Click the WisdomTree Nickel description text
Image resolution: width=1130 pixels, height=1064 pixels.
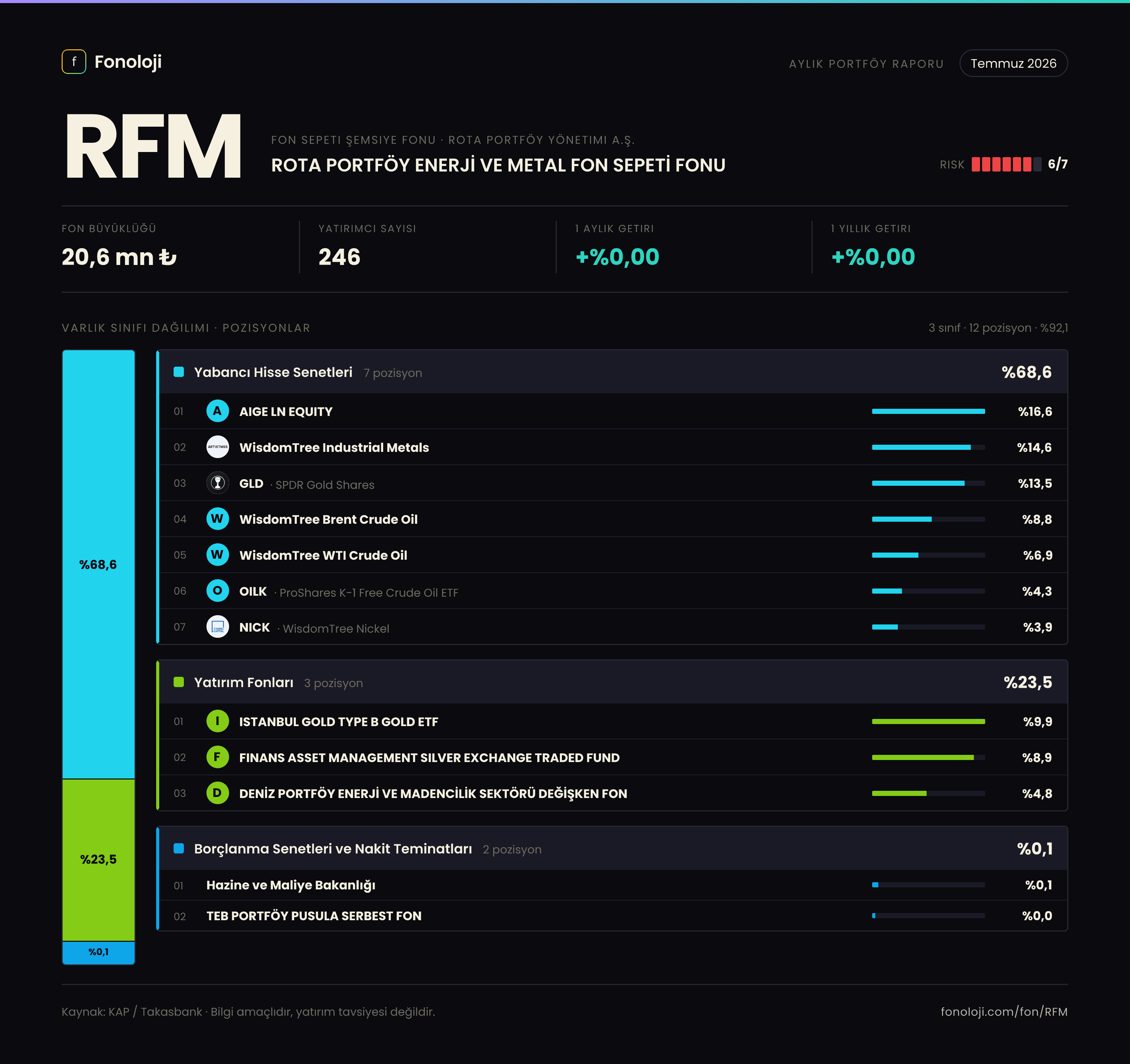tap(336, 629)
